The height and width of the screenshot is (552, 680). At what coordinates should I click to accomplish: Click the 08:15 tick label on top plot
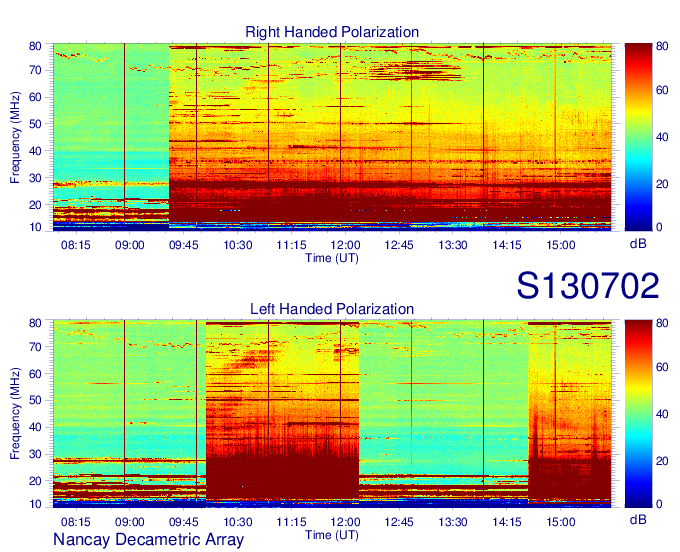[75, 245]
